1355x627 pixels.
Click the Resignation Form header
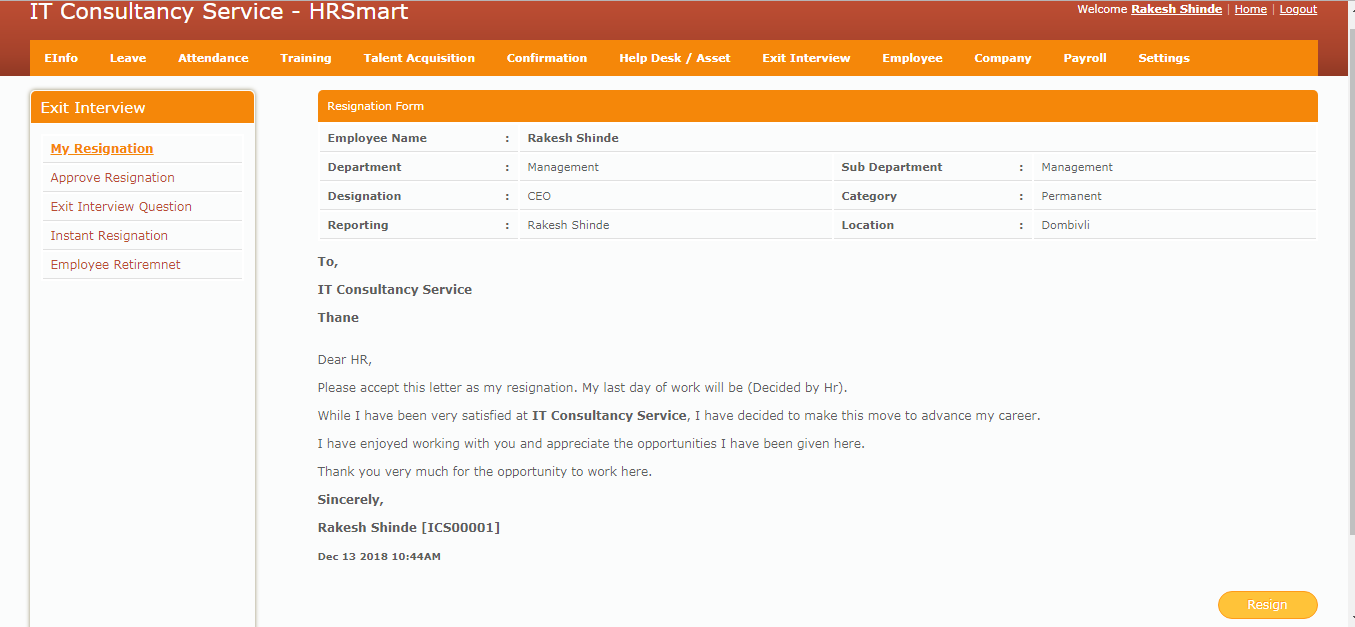pyautogui.click(x=817, y=106)
